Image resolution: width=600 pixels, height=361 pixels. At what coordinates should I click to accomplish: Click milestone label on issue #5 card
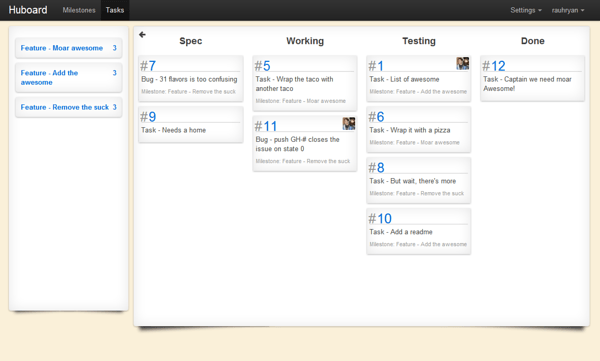tap(300, 101)
